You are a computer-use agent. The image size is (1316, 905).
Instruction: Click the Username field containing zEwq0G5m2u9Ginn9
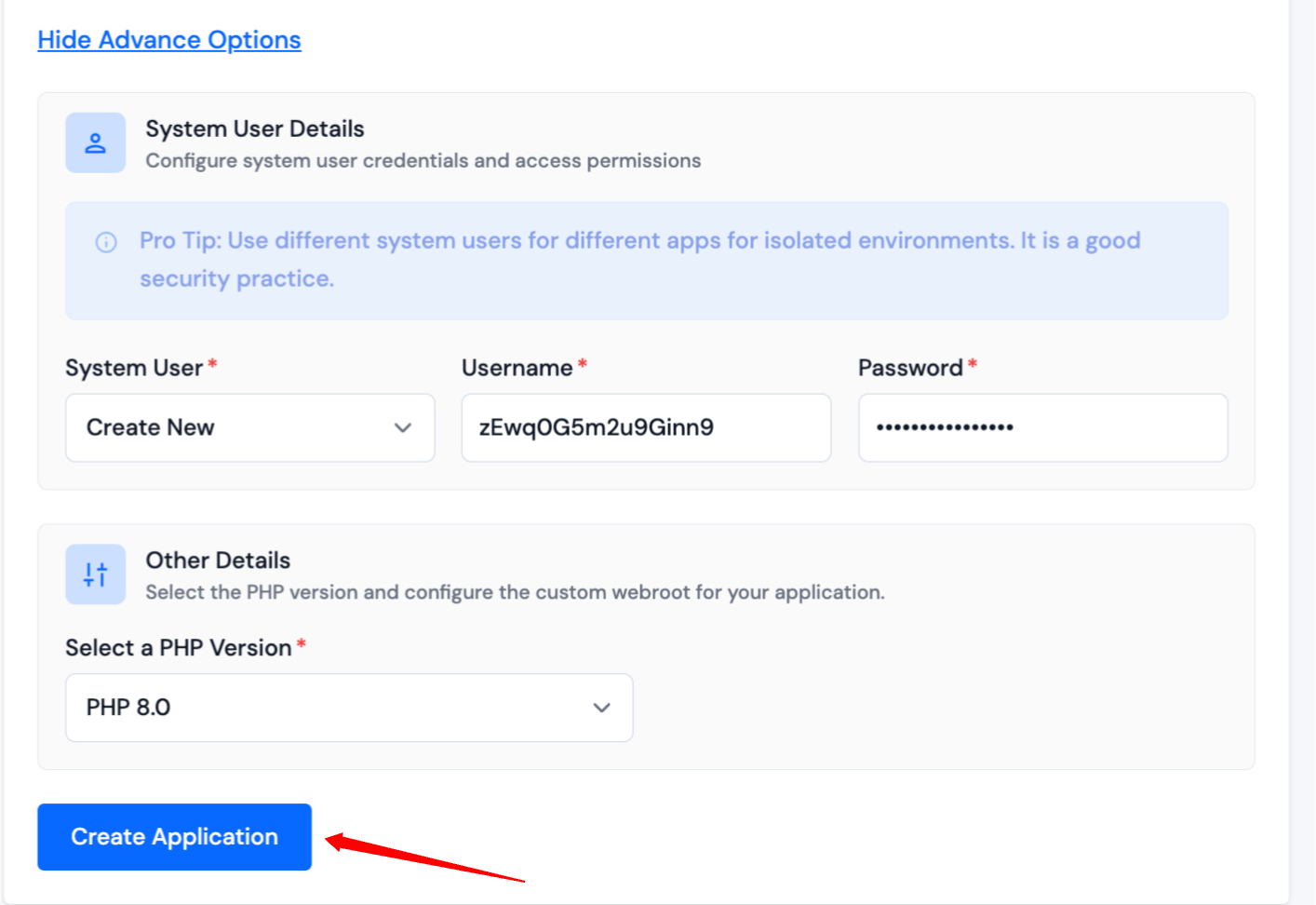(x=646, y=427)
